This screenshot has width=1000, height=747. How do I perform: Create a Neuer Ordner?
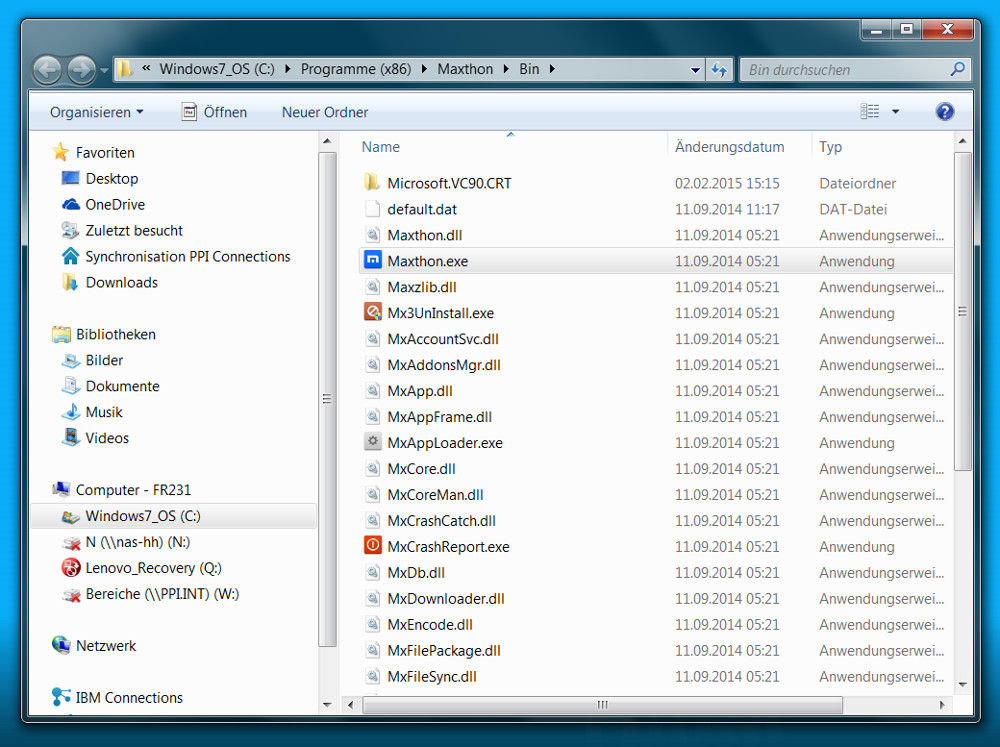click(325, 112)
